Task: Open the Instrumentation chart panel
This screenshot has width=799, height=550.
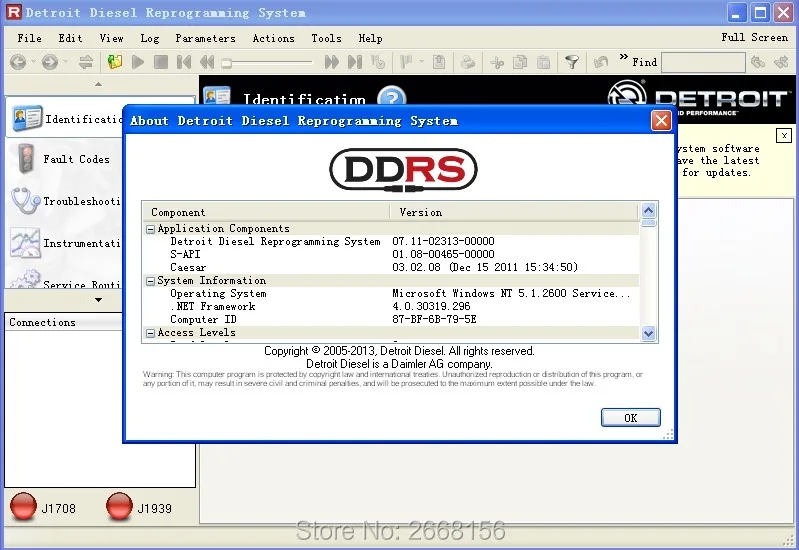Action: [x=25, y=243]
